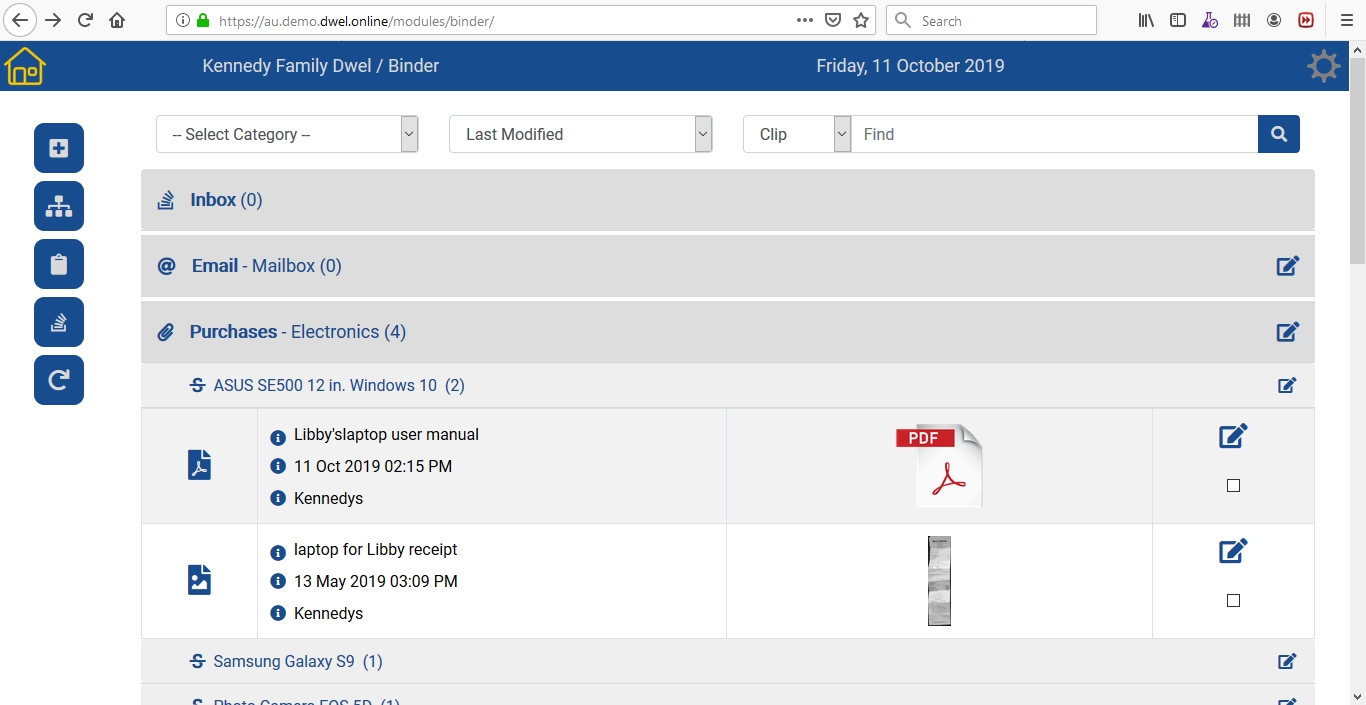Expand the Inbox section

pos(727,200)
